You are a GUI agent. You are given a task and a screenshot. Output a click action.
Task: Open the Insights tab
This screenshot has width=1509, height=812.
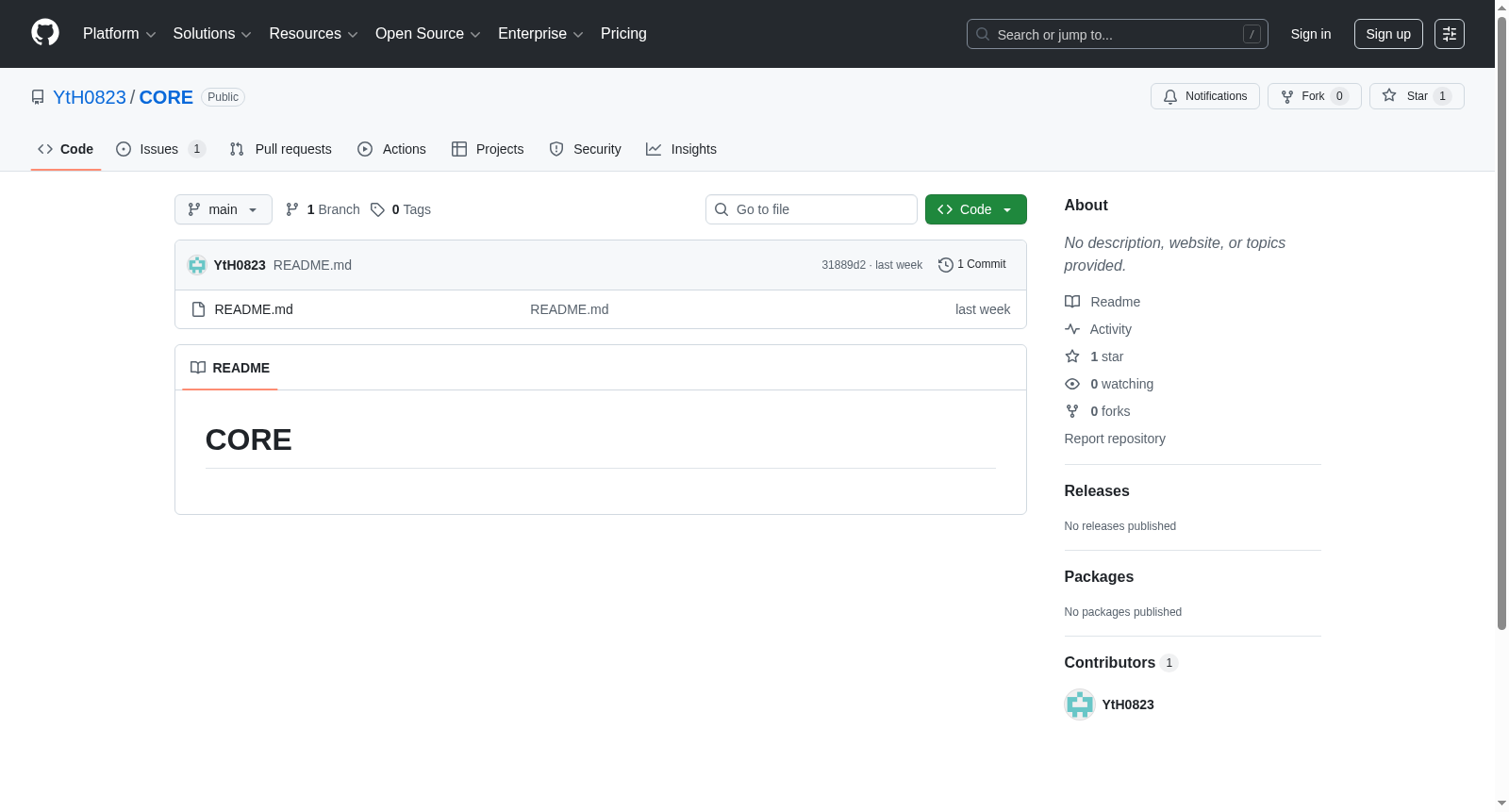[x=682, y=149]
